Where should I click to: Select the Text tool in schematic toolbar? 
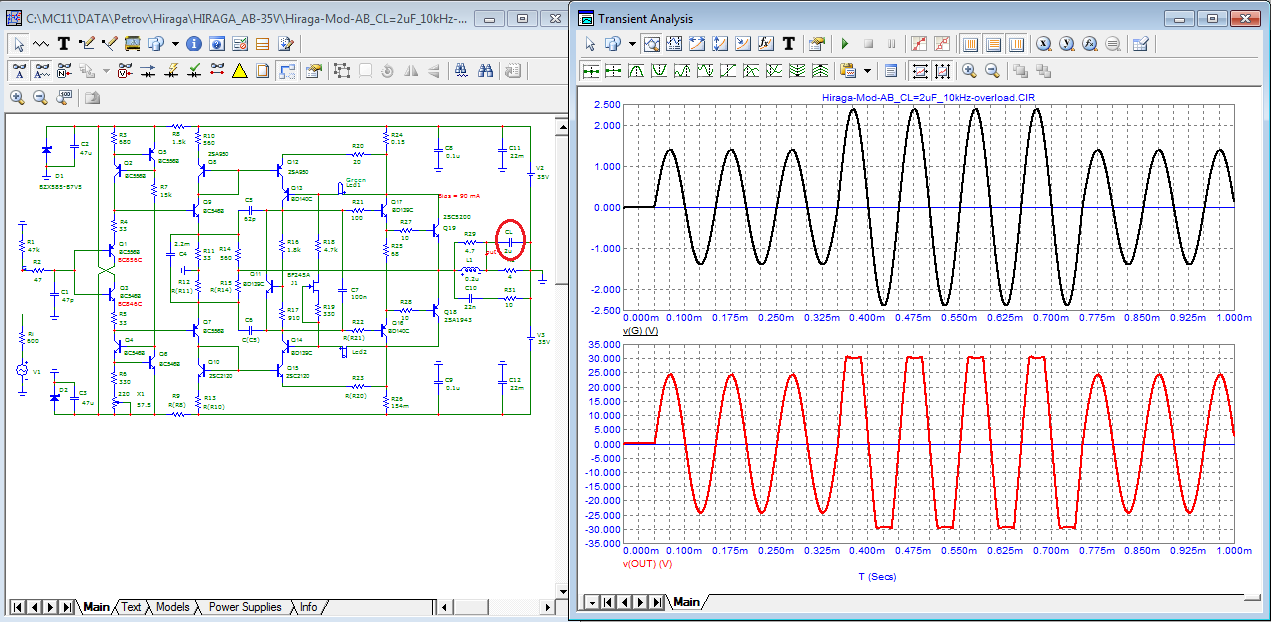click(63, 44)
